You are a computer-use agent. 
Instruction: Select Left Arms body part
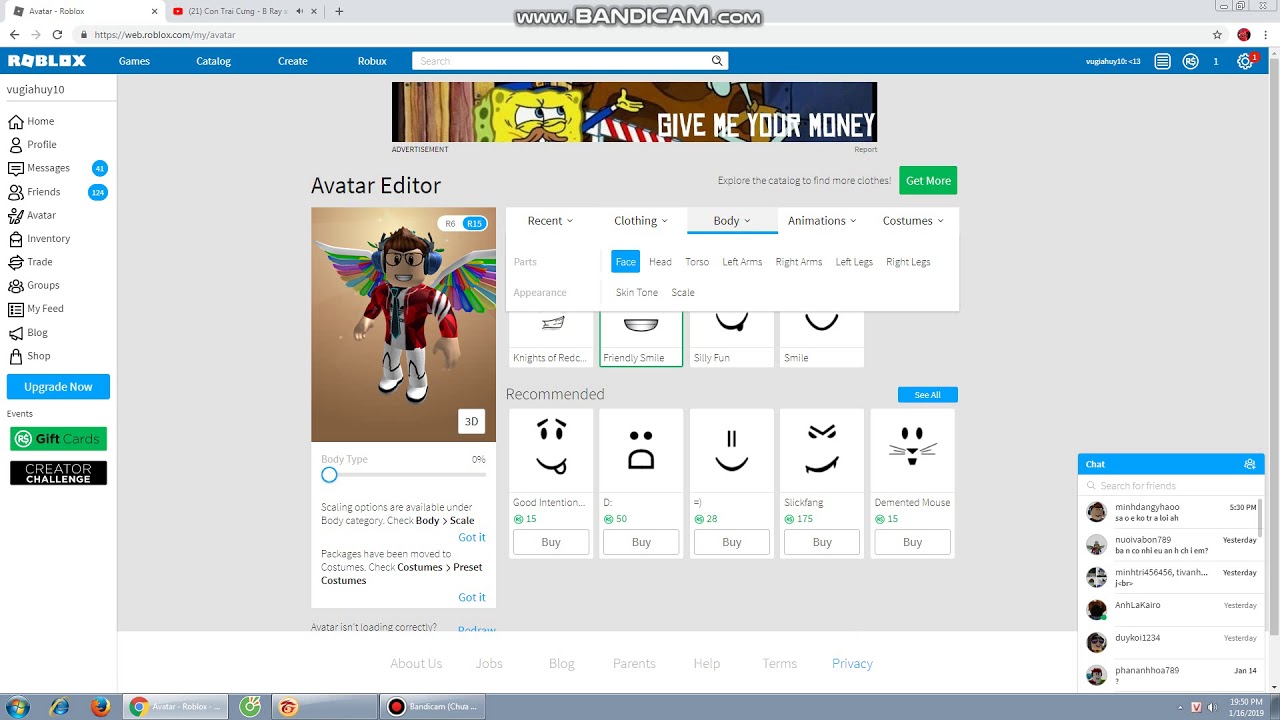click(x=742, y=262)
